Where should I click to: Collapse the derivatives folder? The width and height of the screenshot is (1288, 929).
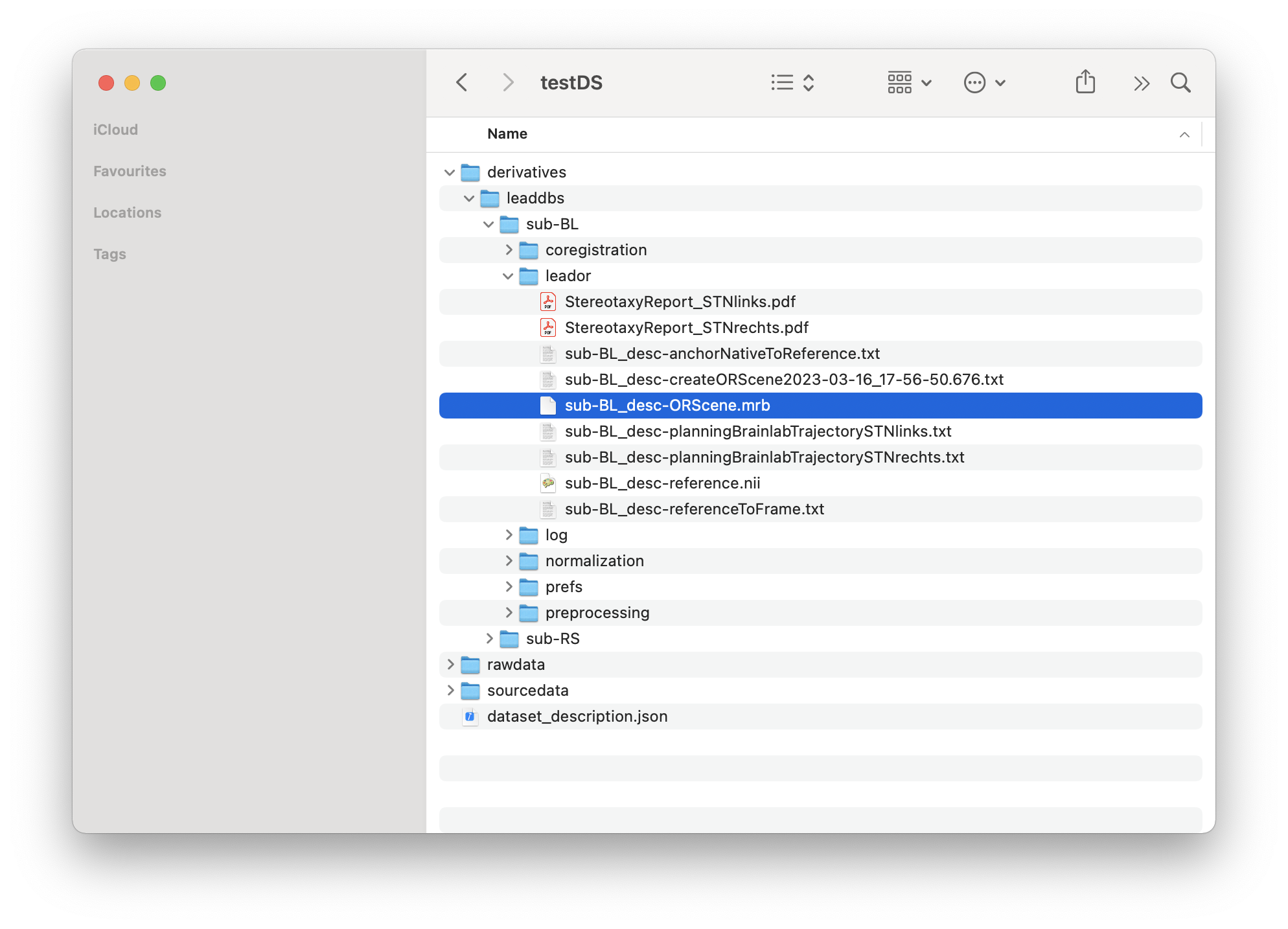coord(450,172)
